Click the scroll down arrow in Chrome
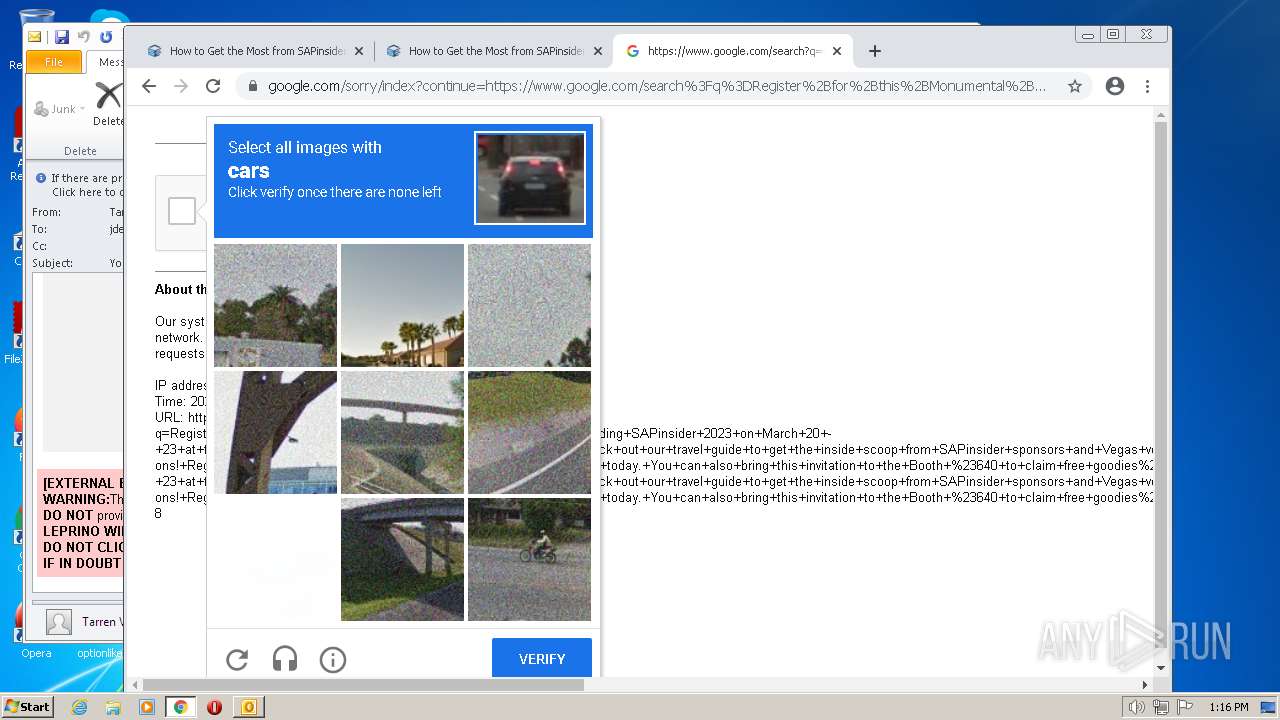The width and height of the screenshot is (1280, 720). click(x=1161, y=668)
